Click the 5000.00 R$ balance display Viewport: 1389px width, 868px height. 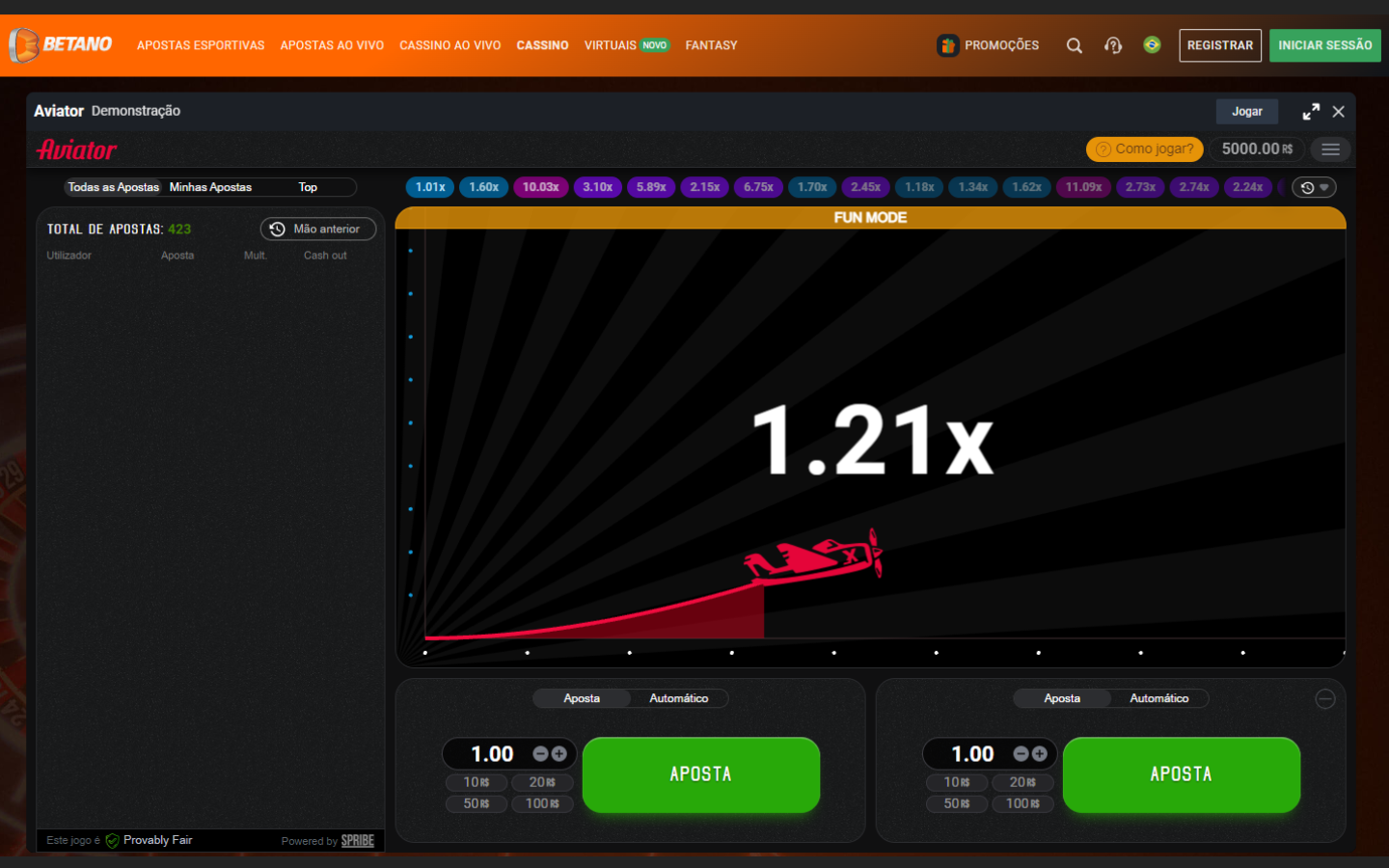pyautogui.click(x=1257, y=149)
